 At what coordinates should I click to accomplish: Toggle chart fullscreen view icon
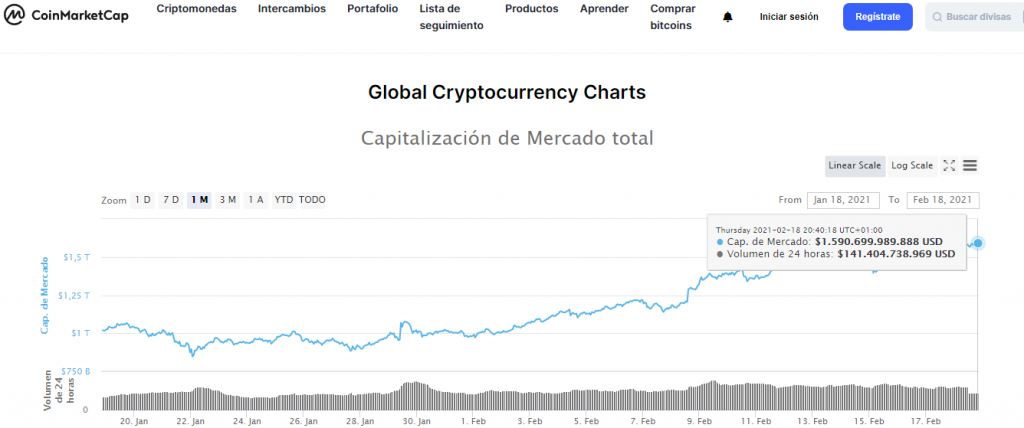(950, 166)
